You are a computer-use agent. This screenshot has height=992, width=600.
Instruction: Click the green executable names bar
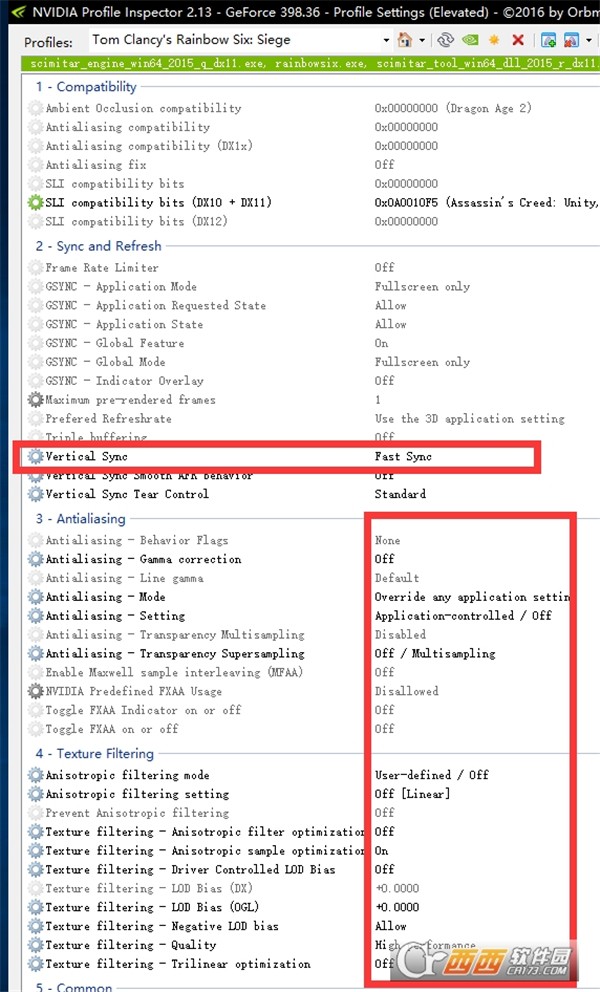click(310, 63)
